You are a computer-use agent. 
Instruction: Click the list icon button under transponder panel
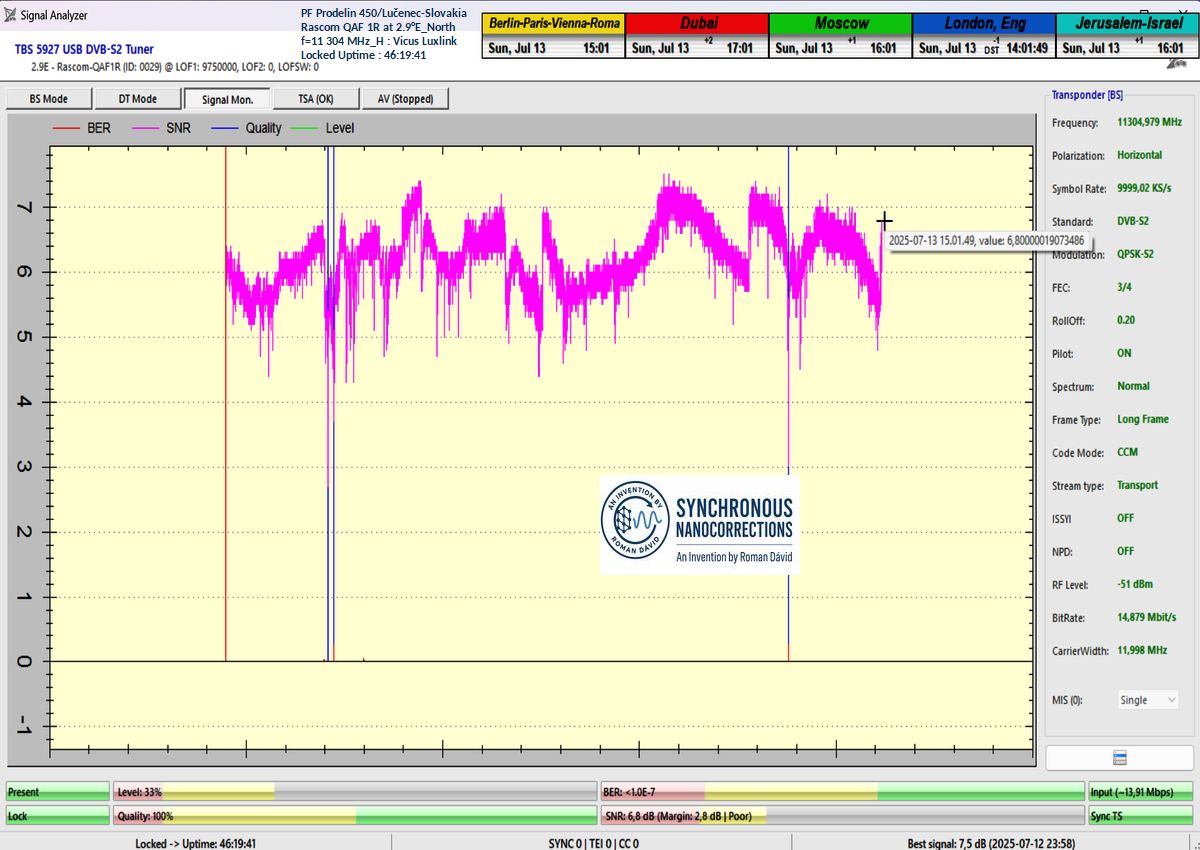1119,757
